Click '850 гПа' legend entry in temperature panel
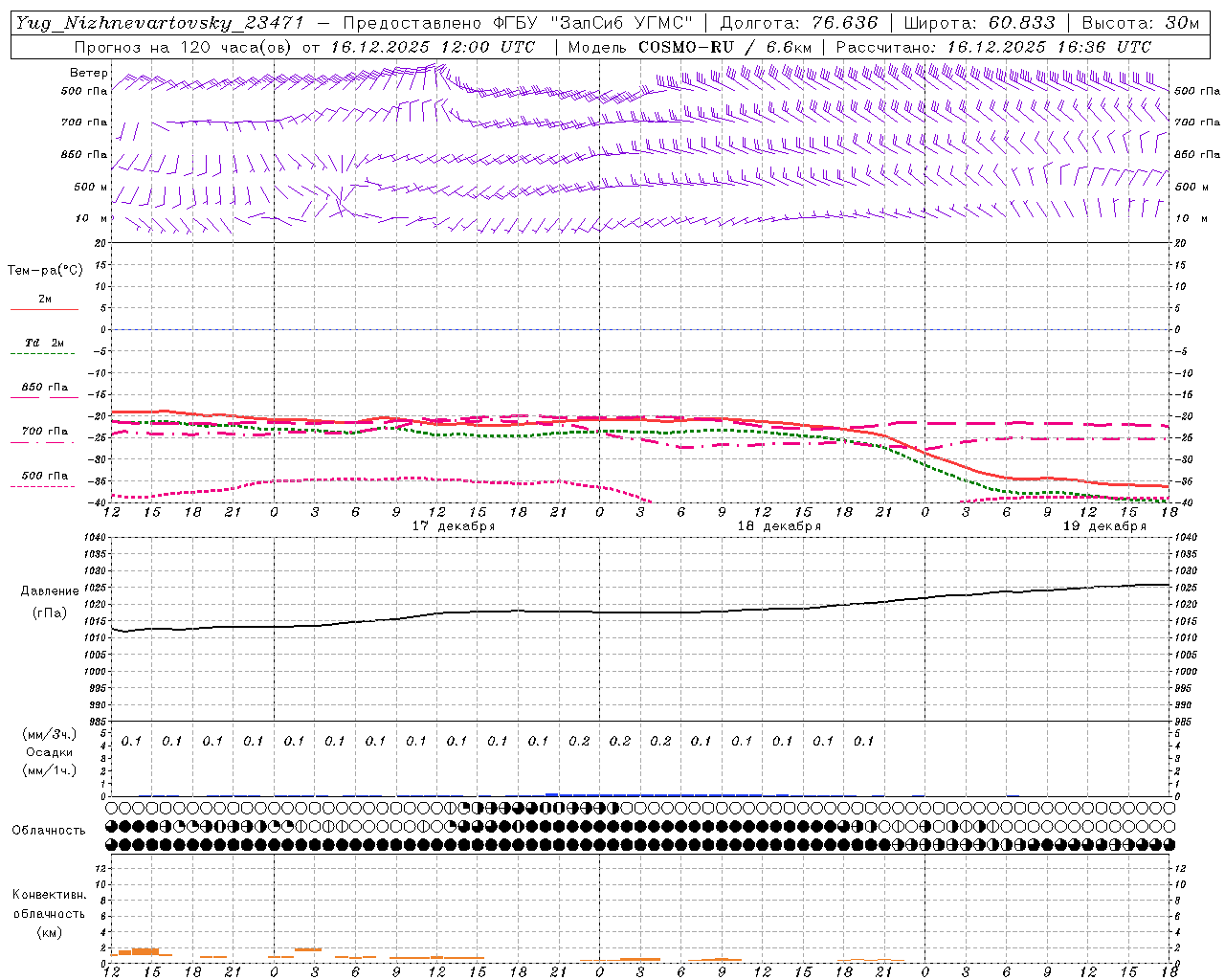 coord(45,388)
